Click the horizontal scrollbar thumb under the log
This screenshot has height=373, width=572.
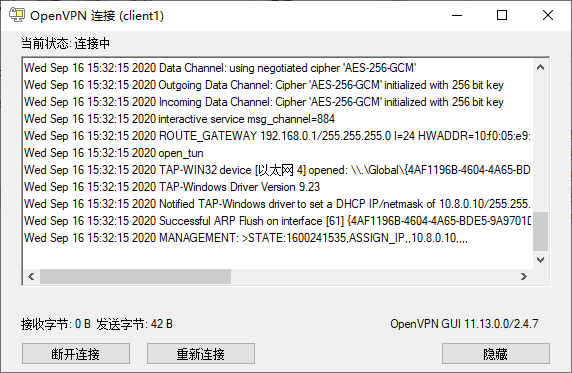point(135,277)
